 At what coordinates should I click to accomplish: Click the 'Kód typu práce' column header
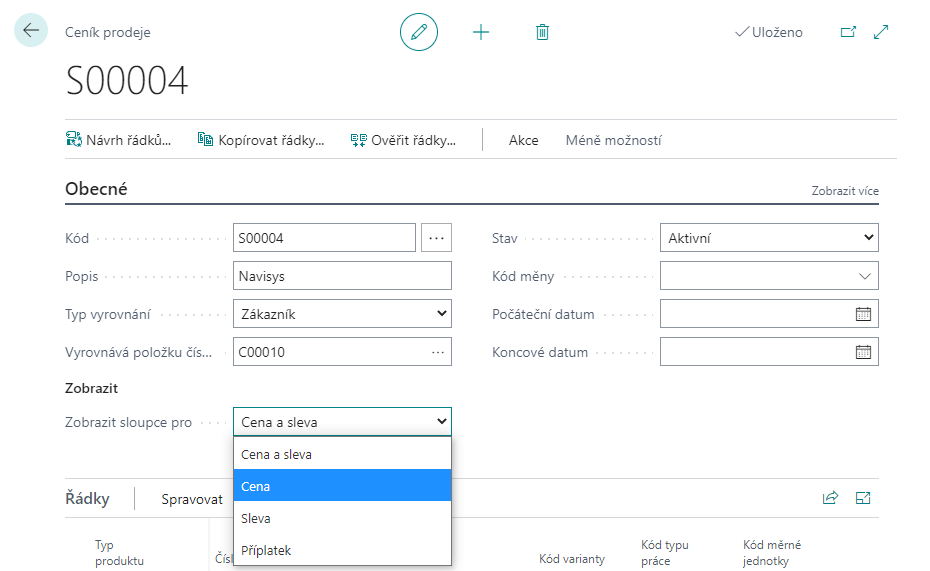pyautogui.click(x=665, y=553)
